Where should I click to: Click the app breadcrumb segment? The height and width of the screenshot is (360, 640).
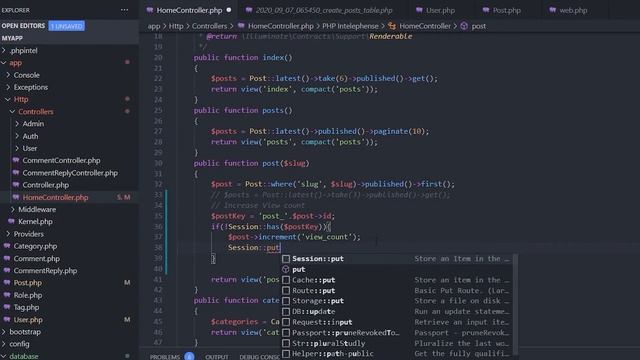click(x=153, y=26)
